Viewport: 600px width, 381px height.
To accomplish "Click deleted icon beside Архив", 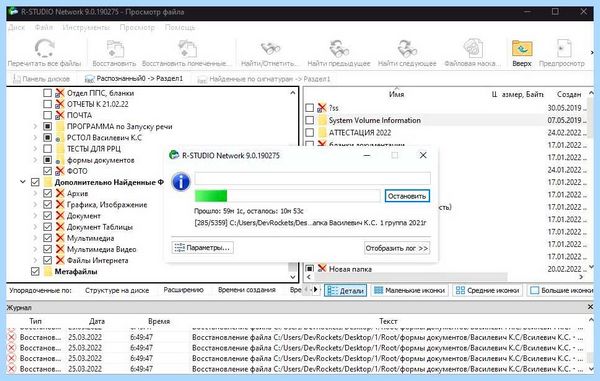I will (60, 193).
